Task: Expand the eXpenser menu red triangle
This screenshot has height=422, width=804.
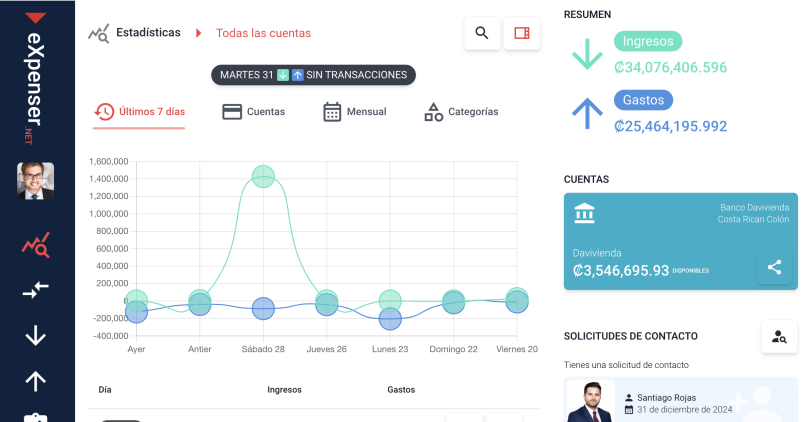Action: pyautogui.click(x=36, y=17)
